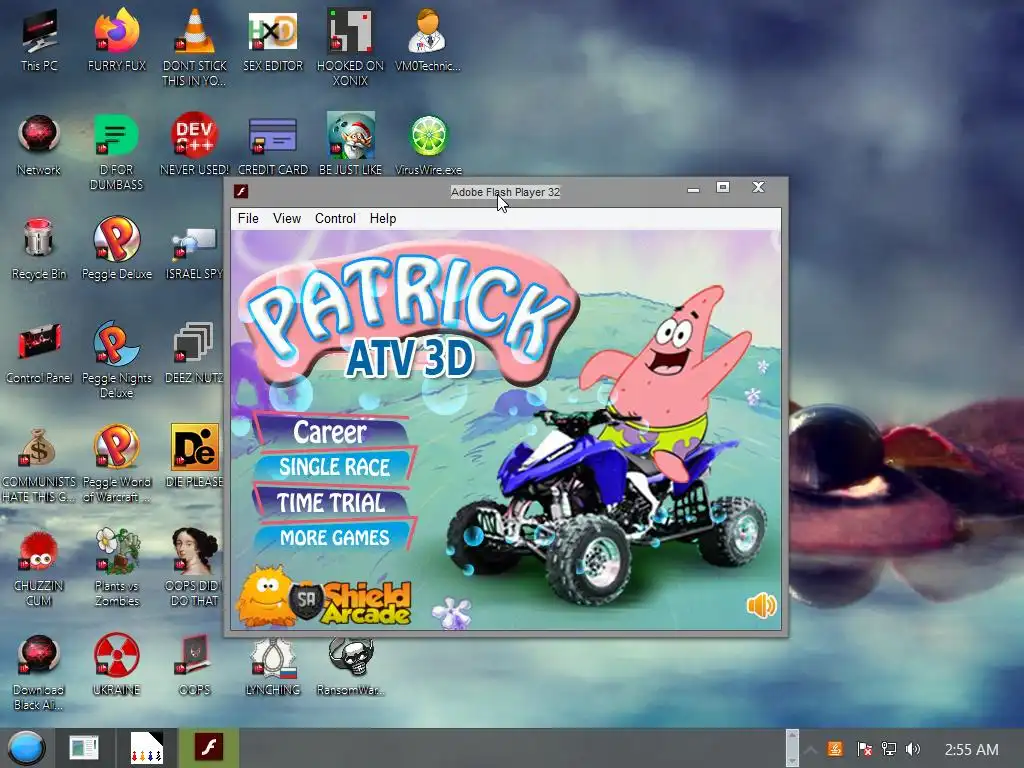
Task: Select the Download Black Ai desktop icon
Action: tap(39, 671)
